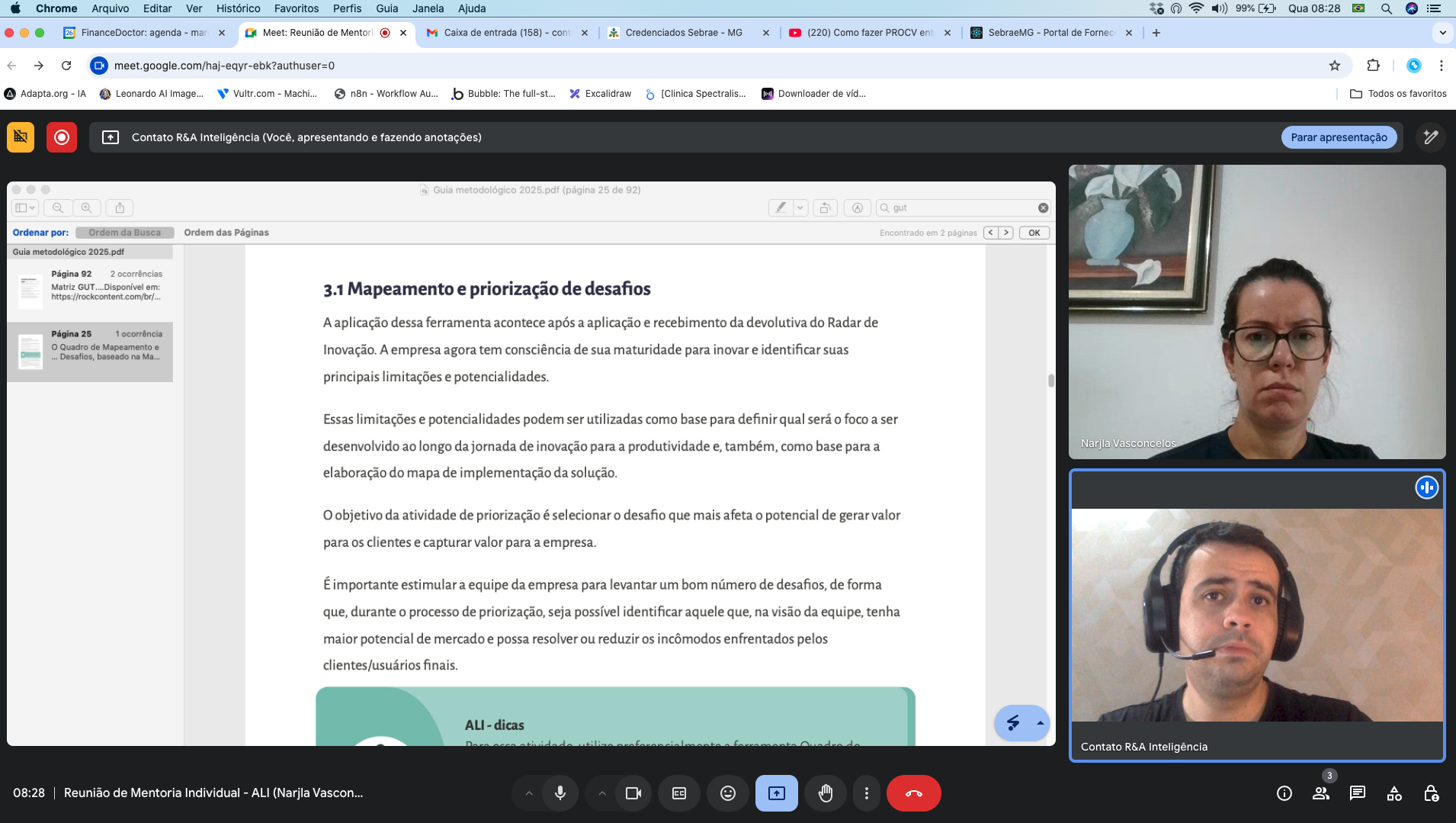
Task: Open a new Chrome tab
Action: click(1156, 33)
